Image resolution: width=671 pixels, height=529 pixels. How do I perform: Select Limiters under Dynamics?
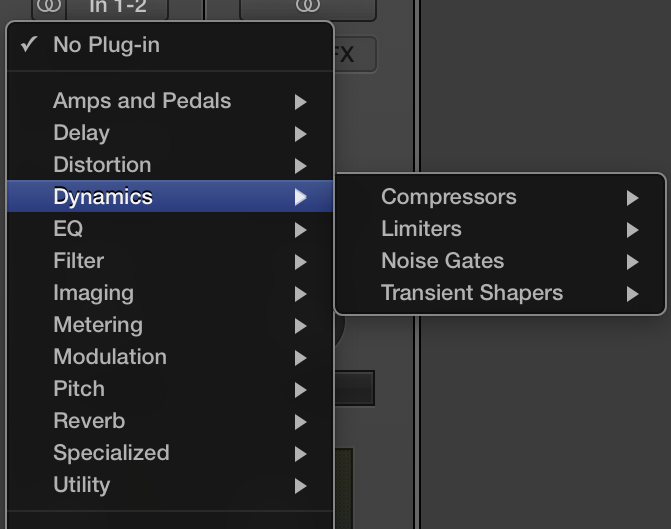[421, 229]
